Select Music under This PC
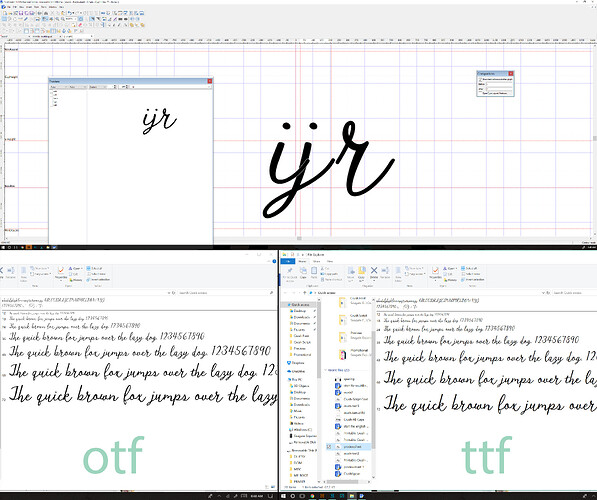 pos(296,411)
